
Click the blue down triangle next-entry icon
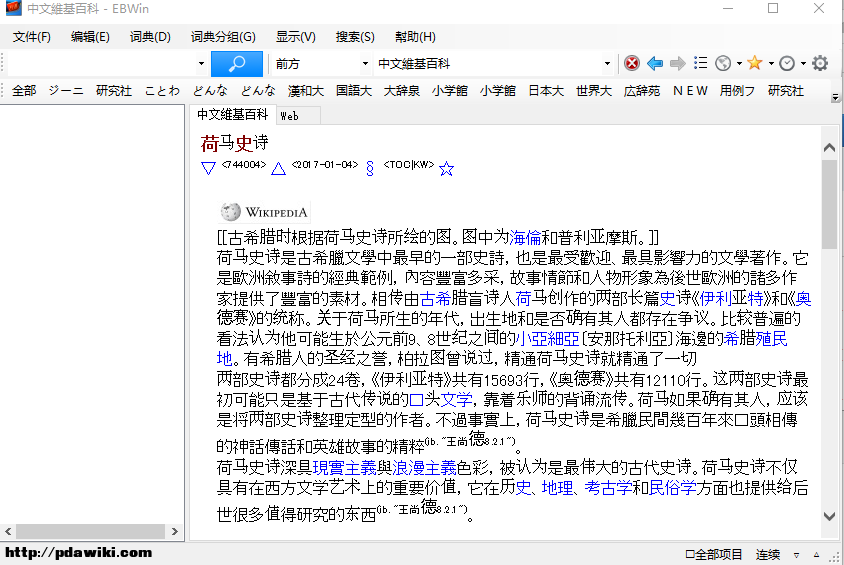(208, 168)
